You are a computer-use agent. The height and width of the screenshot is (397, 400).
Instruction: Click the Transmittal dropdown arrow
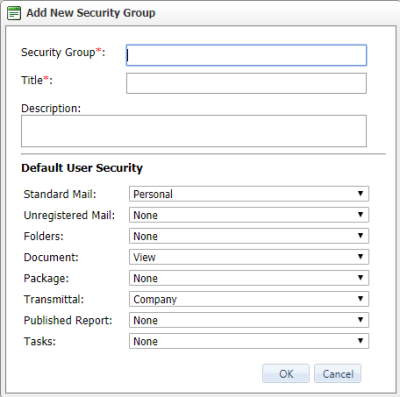tap(360, 299)
